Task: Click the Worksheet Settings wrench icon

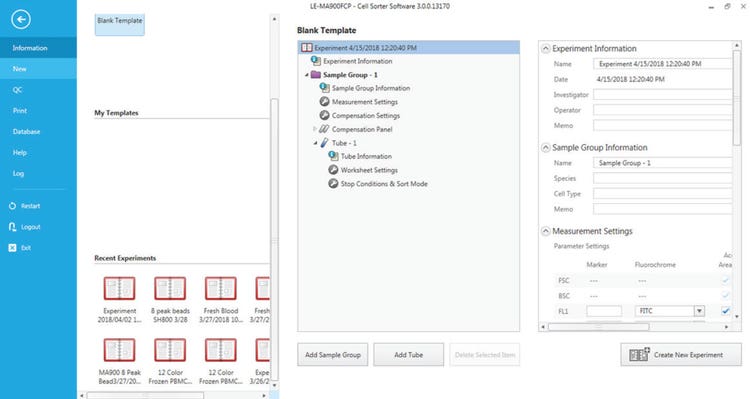Action: (x=333, y=170)
